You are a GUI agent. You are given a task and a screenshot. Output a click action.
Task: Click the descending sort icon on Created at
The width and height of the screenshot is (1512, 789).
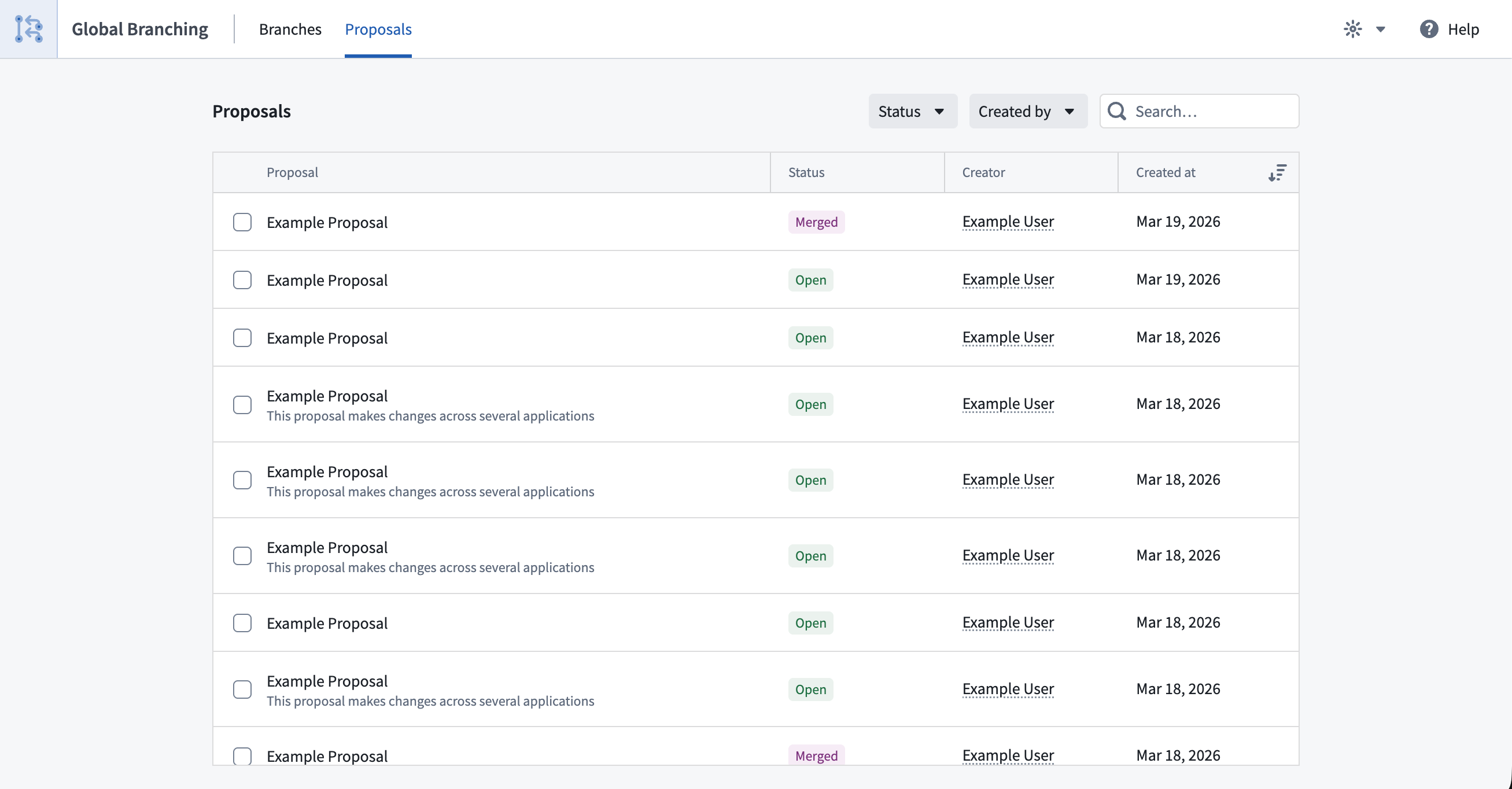[1277, 172]
